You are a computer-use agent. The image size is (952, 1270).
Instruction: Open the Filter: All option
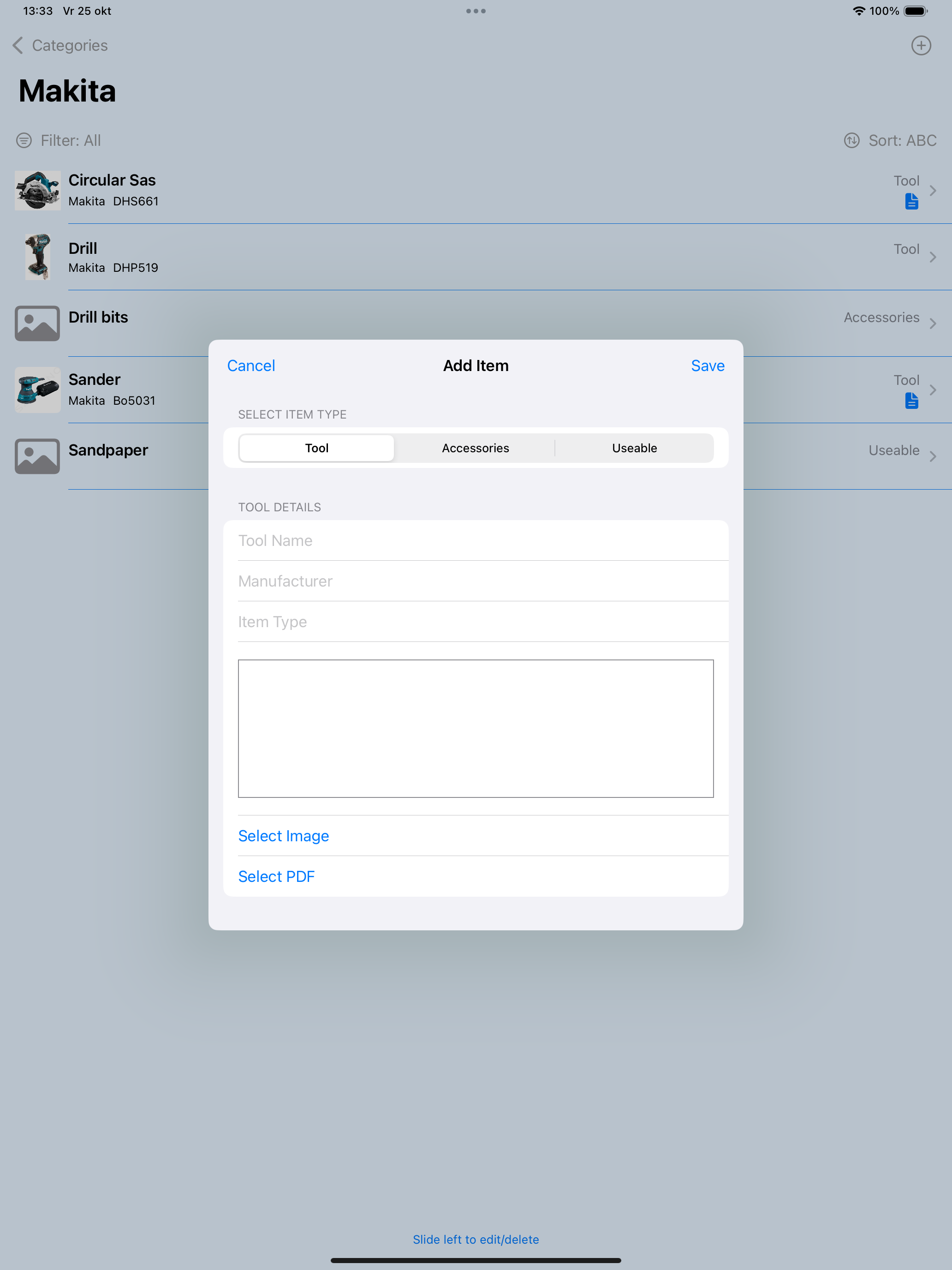[59, 140]
